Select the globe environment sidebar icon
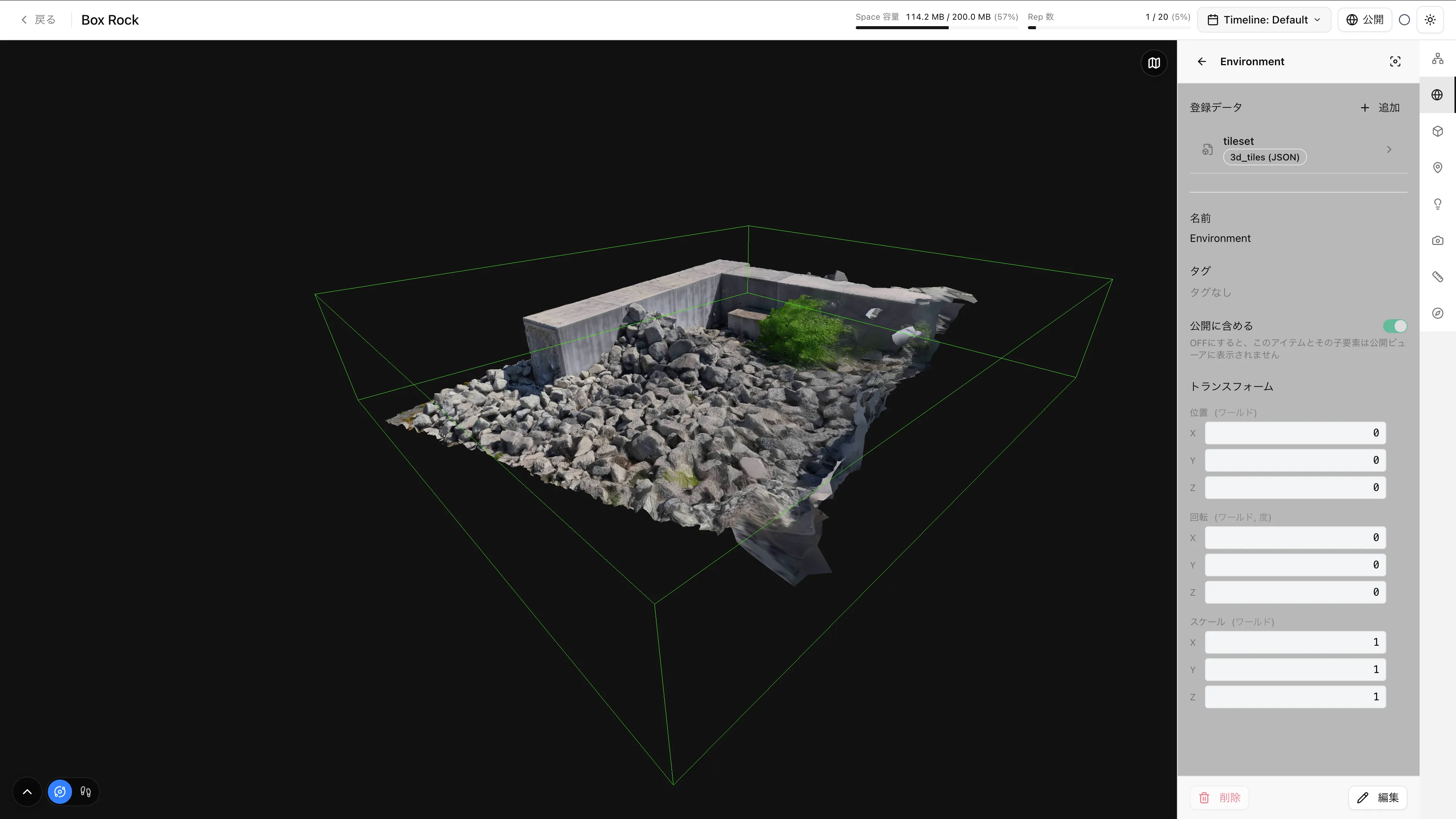The image size is (1456, 819). (x=1437, y=95)
